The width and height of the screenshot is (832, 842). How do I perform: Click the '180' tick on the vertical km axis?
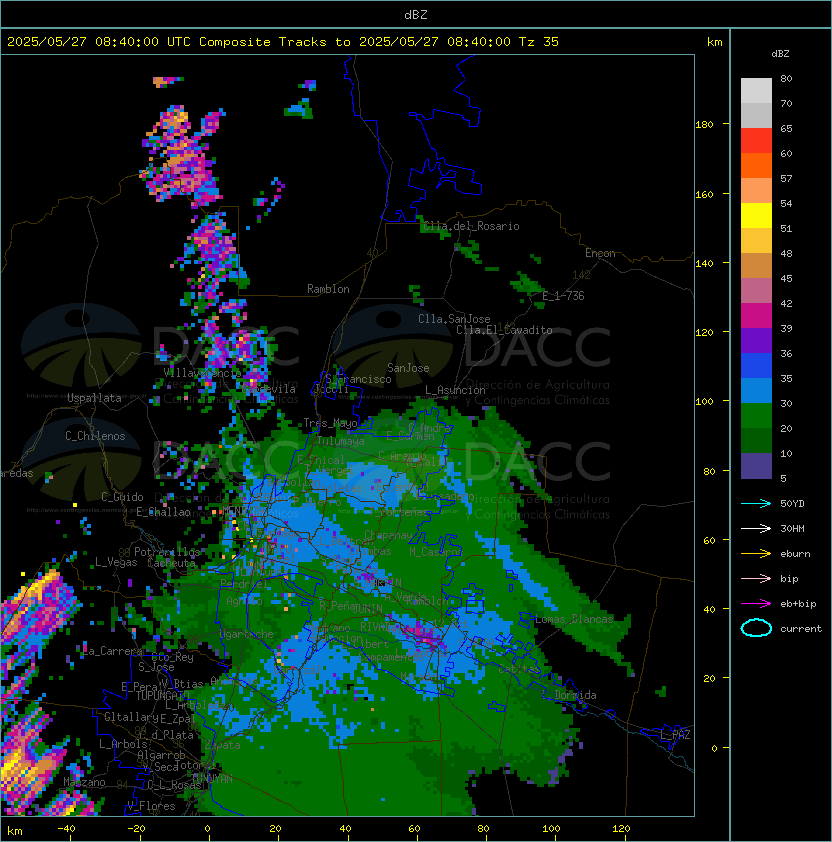click(704, 125)
